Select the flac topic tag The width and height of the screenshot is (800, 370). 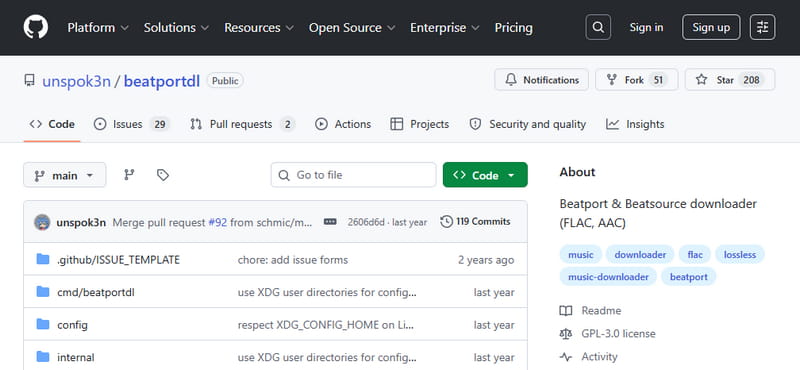point(695,254)
